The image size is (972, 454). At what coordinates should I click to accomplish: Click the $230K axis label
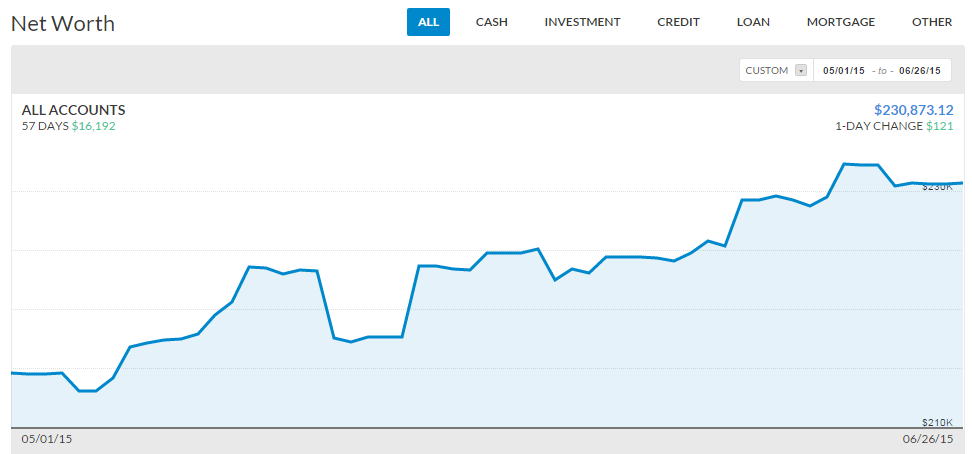coord(937,186)
